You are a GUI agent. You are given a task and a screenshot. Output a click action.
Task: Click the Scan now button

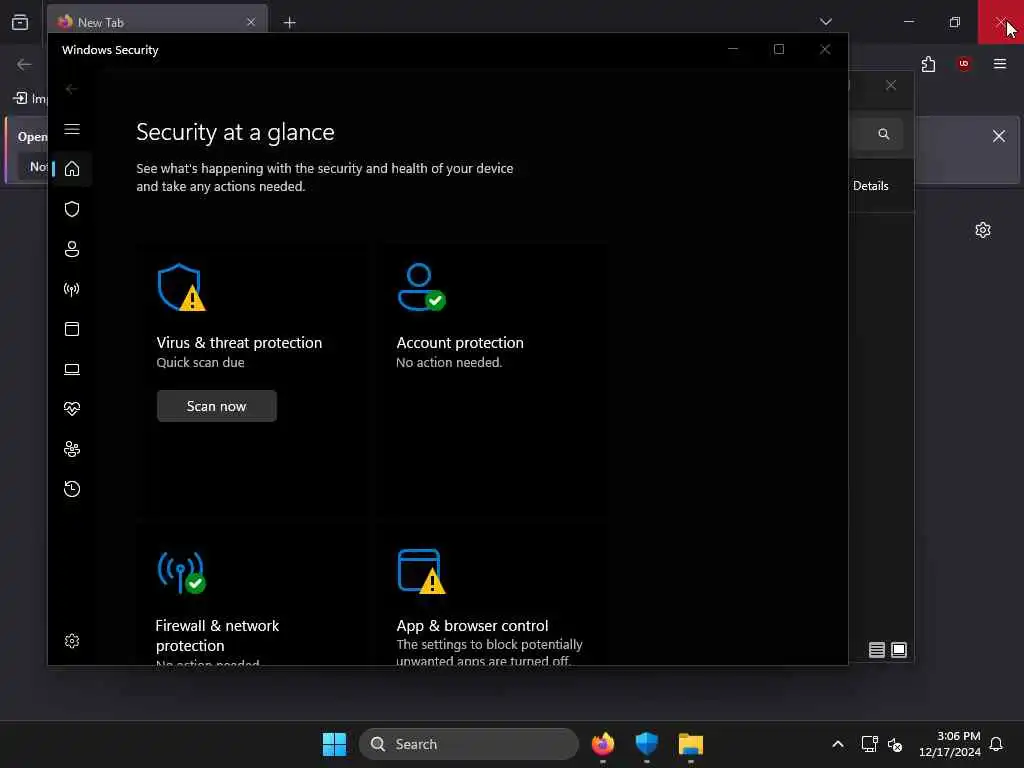point(216,406)
